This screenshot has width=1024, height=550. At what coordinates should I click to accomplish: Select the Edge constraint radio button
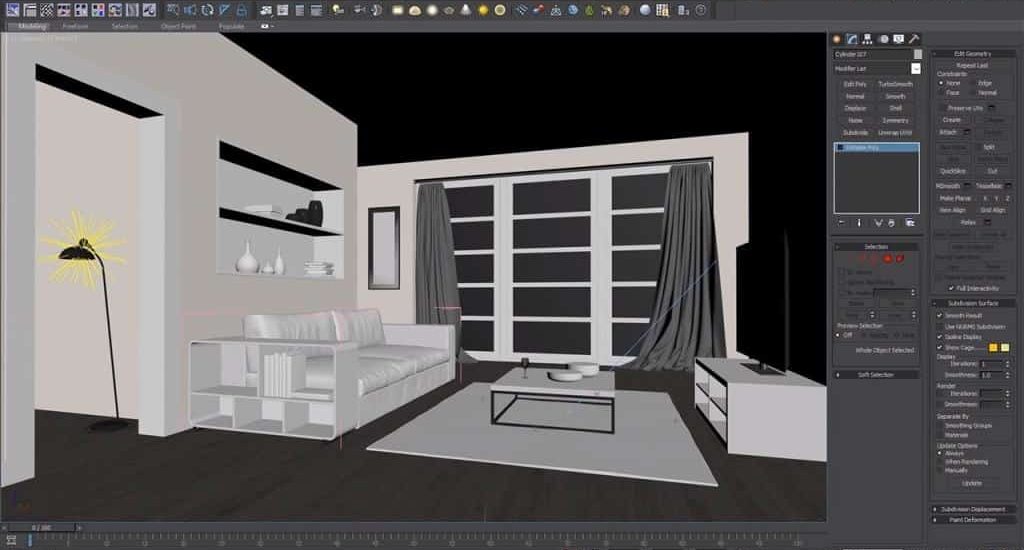tap(972, 83)
